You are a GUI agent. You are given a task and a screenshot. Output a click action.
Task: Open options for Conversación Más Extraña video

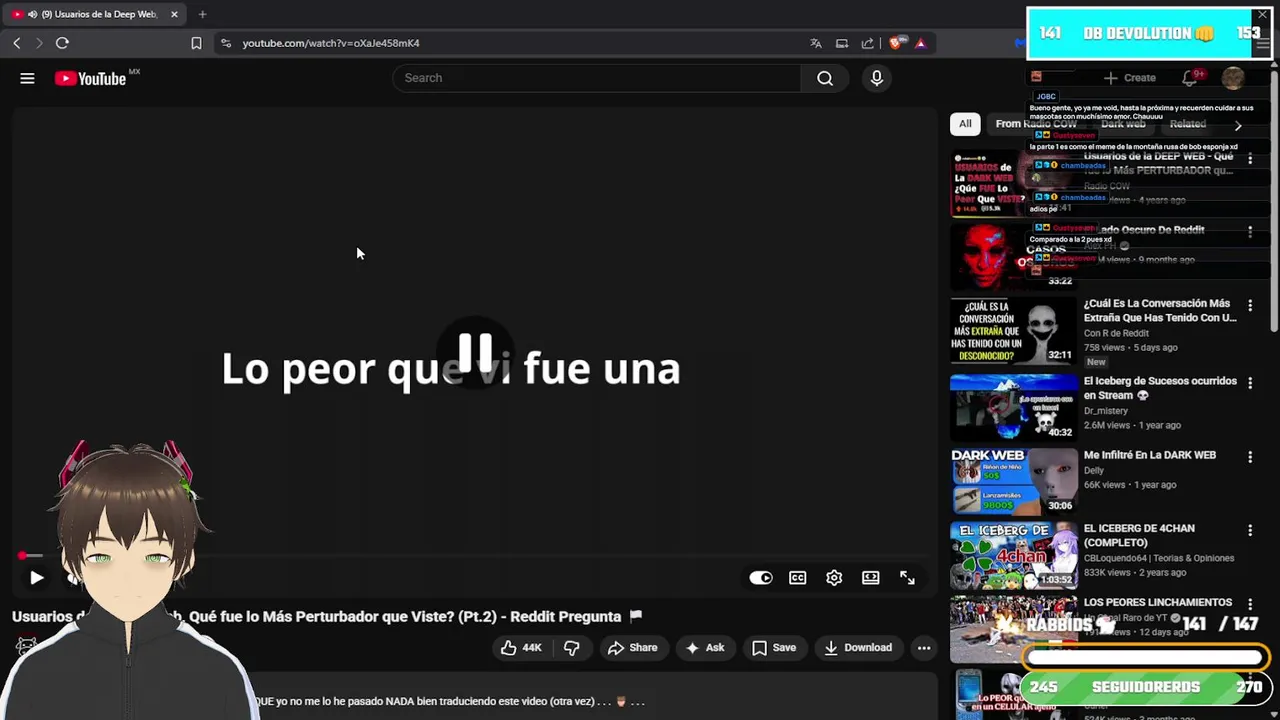point(1250,305)
